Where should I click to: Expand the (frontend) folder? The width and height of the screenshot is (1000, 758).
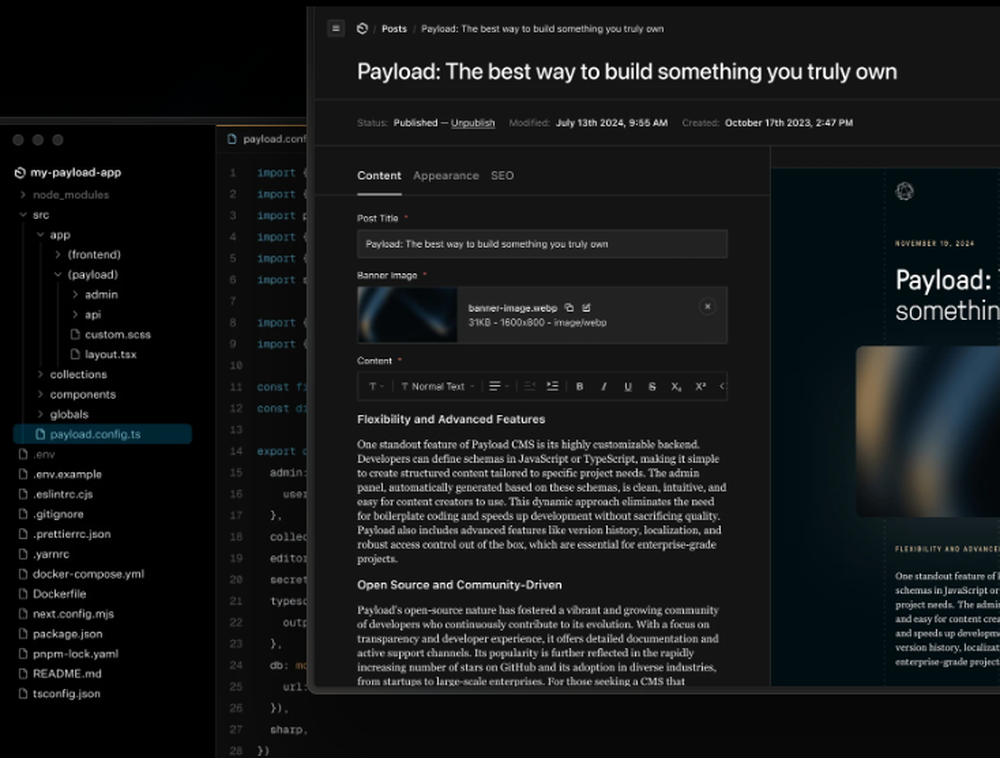click(87, 255)
